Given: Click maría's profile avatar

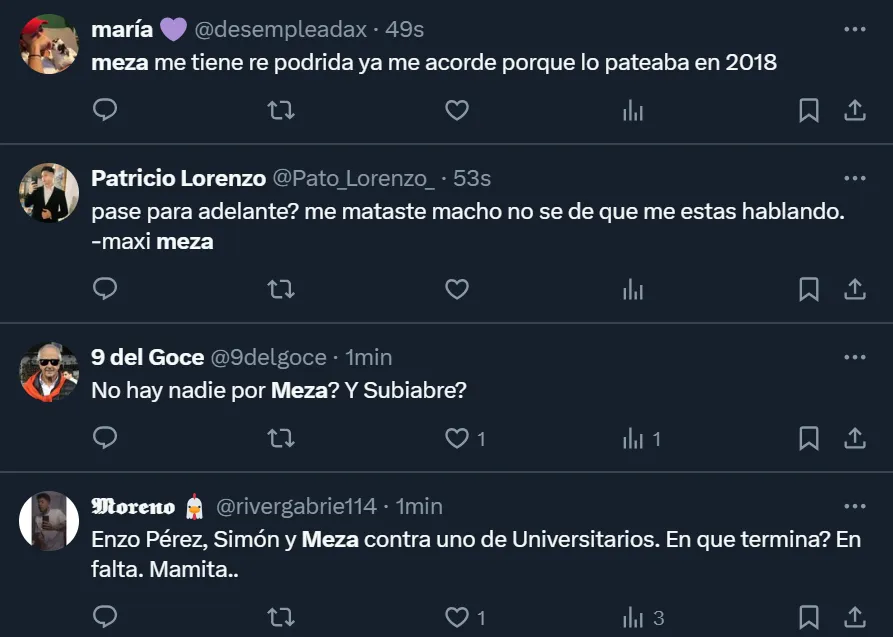Looking at the screenshot, I should tap(49, 43).
